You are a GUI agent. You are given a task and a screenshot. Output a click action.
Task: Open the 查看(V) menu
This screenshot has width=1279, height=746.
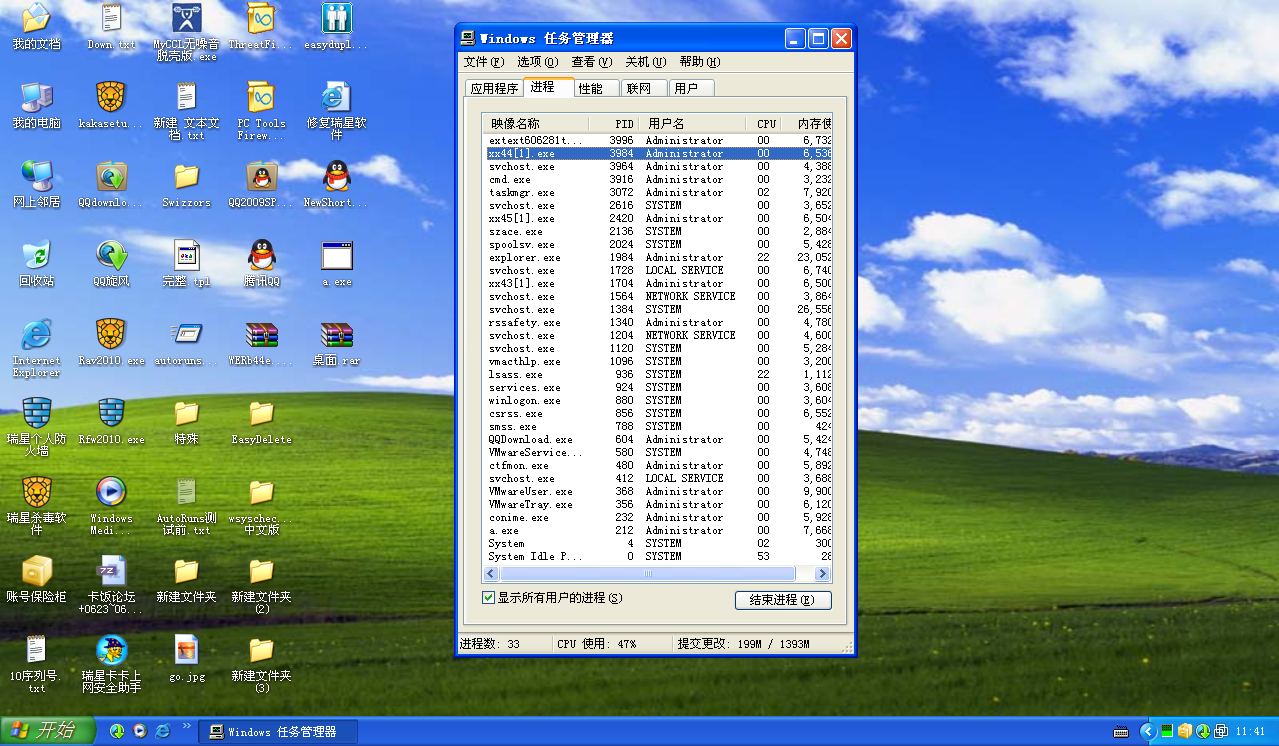click(591, 62)
